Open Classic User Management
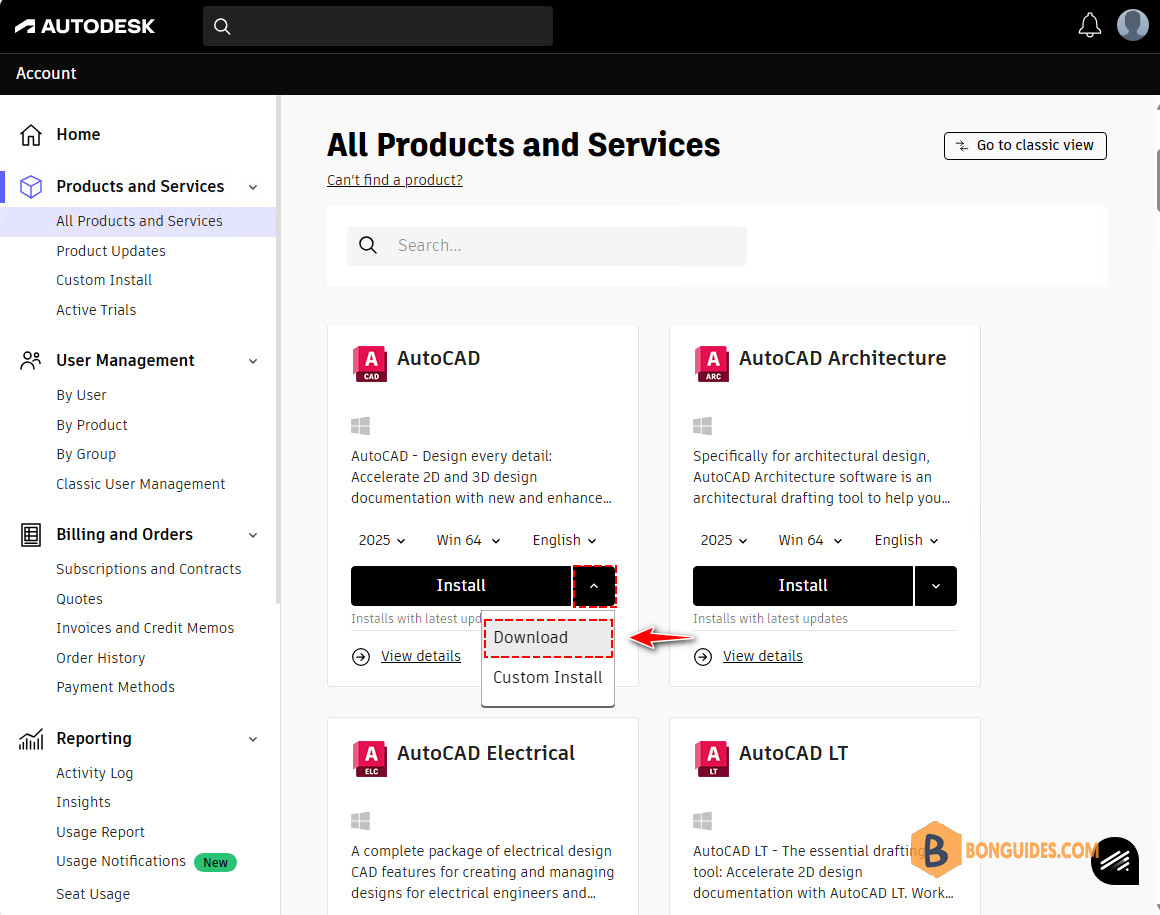1160x915 pixels. tap(141, 484)
